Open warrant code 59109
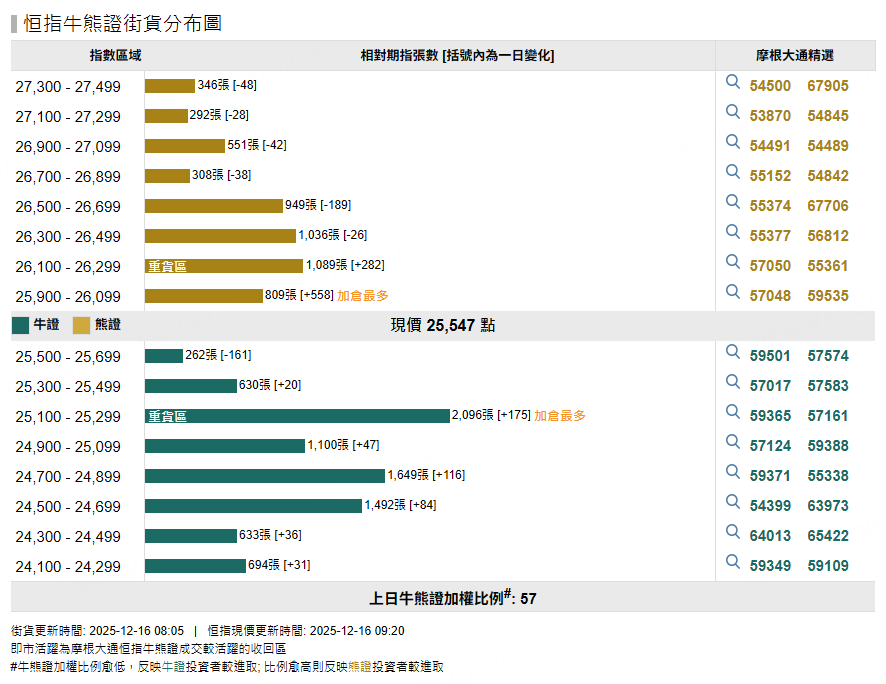Image resolution: width=886 pixels, height=684 pixels. tap(828, 565)
